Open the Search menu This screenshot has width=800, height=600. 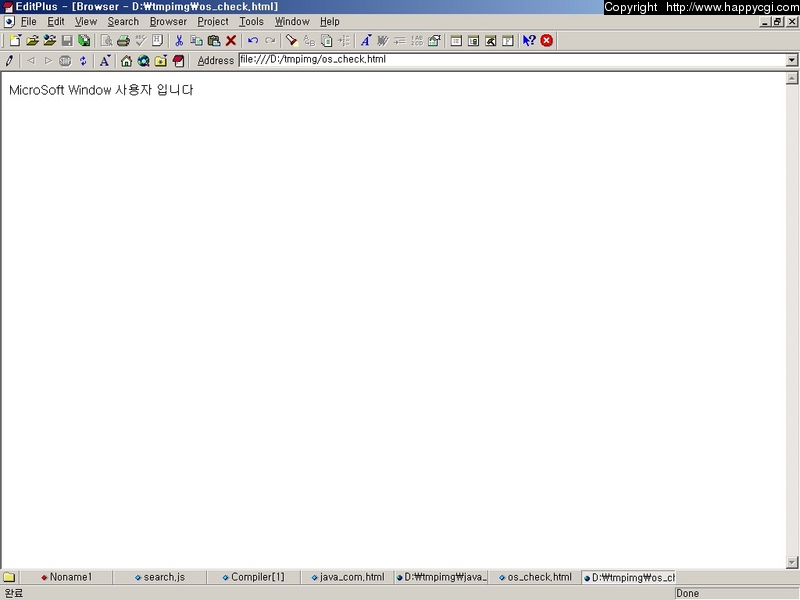[x=123, y=21]
